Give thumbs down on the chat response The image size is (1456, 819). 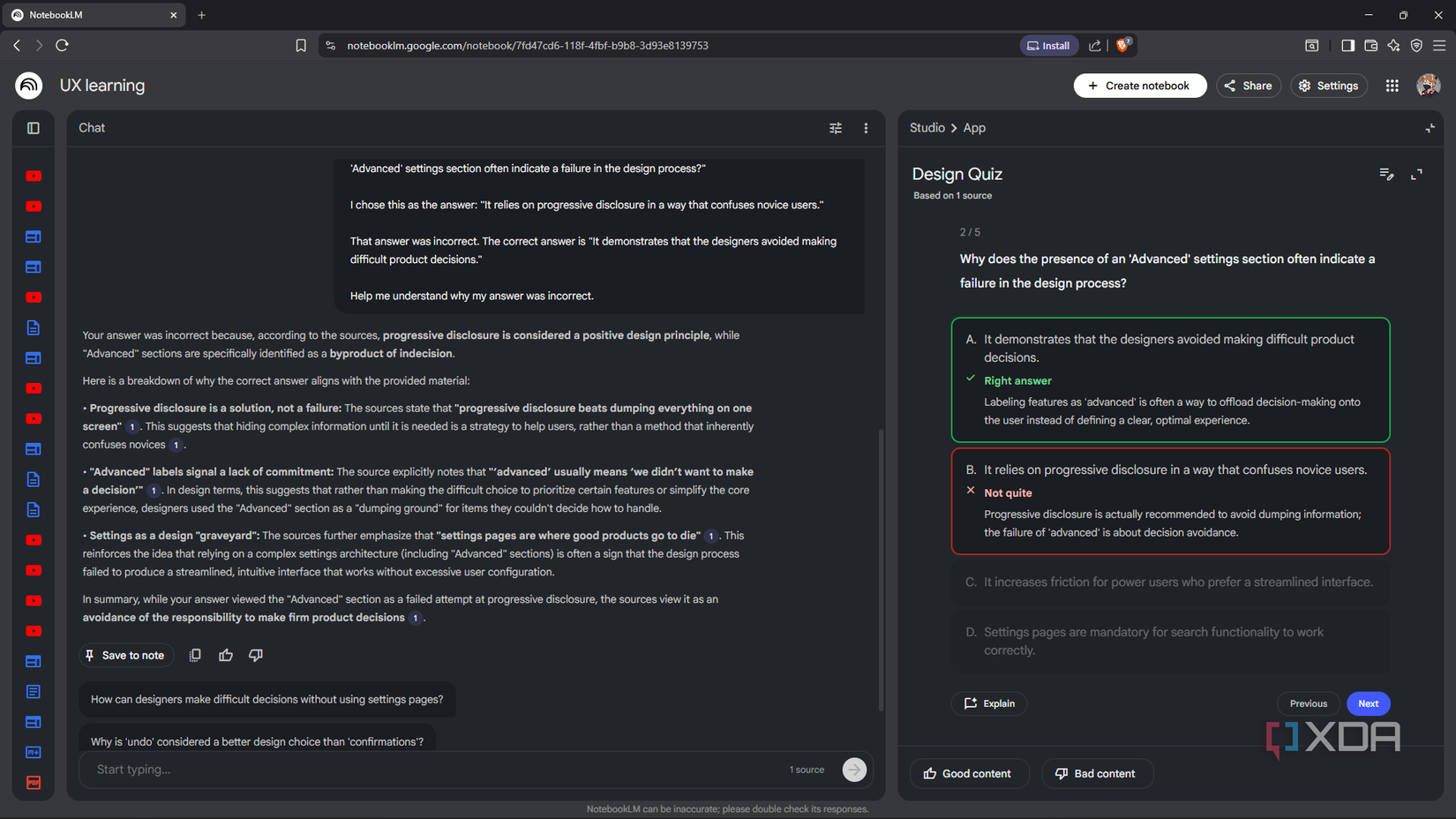point(255,655)
